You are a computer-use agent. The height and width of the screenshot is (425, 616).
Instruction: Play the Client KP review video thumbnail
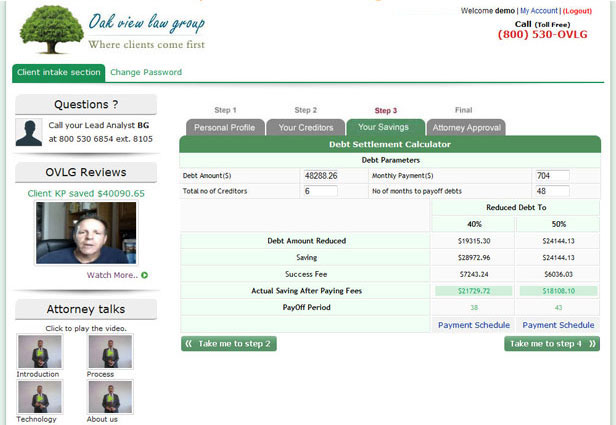(86, 233)
